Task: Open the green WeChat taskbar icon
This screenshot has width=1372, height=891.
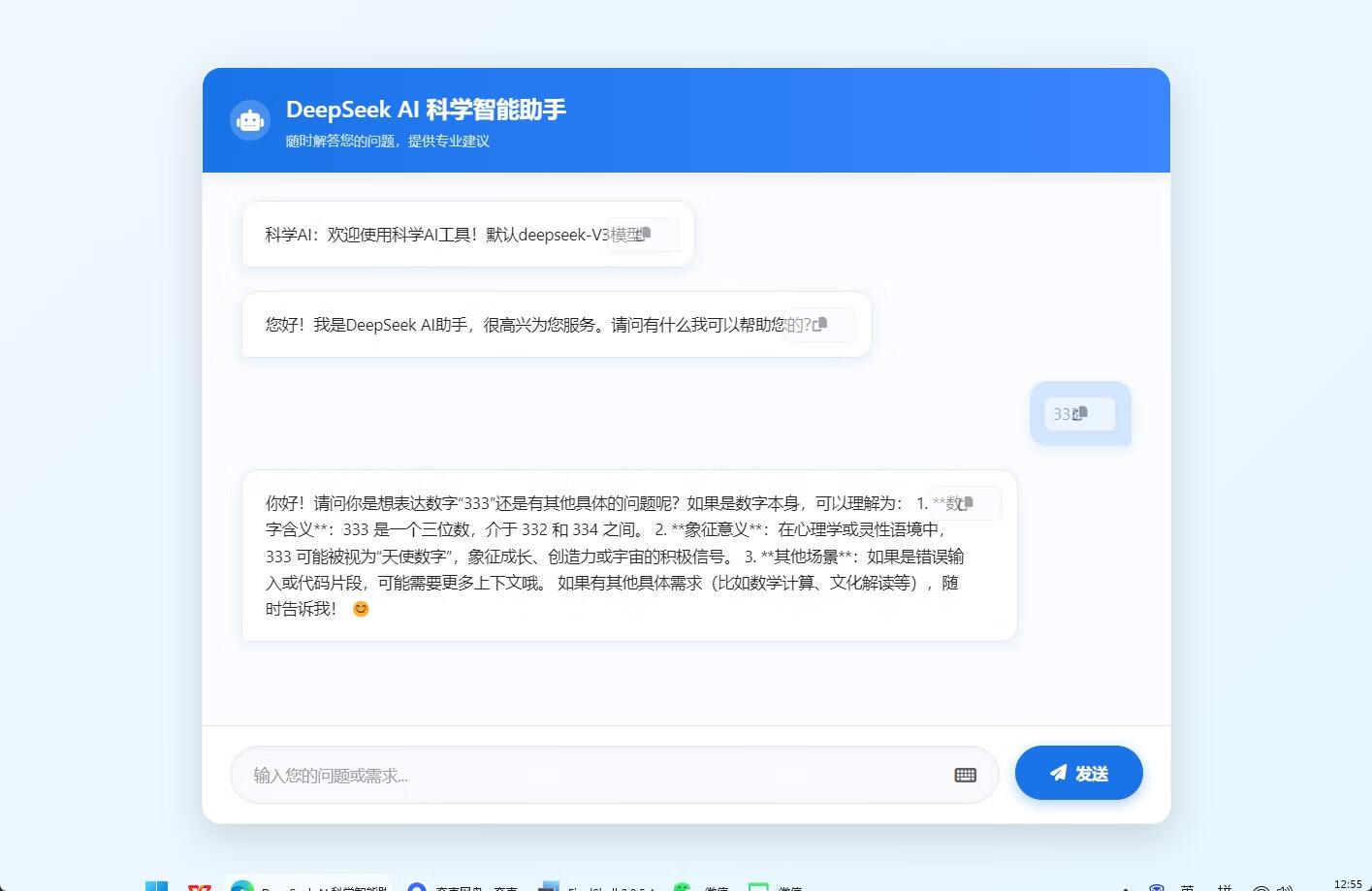Action: pos(683,886)
